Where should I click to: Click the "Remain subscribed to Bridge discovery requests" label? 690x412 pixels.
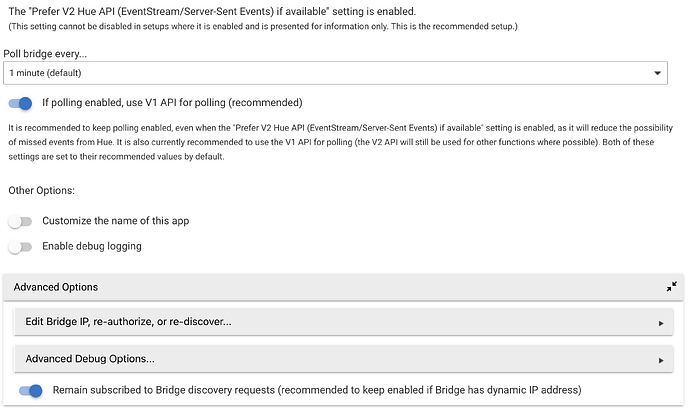coord(316,390)
